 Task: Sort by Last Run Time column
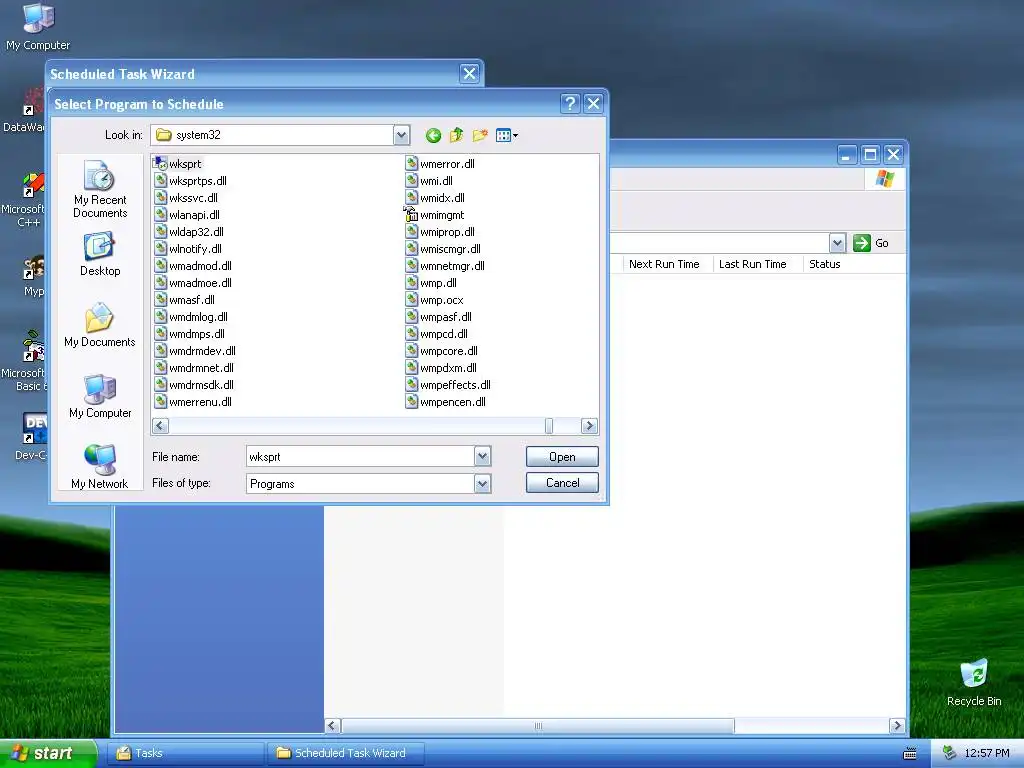pyautogui.click(x=752, y=264)
